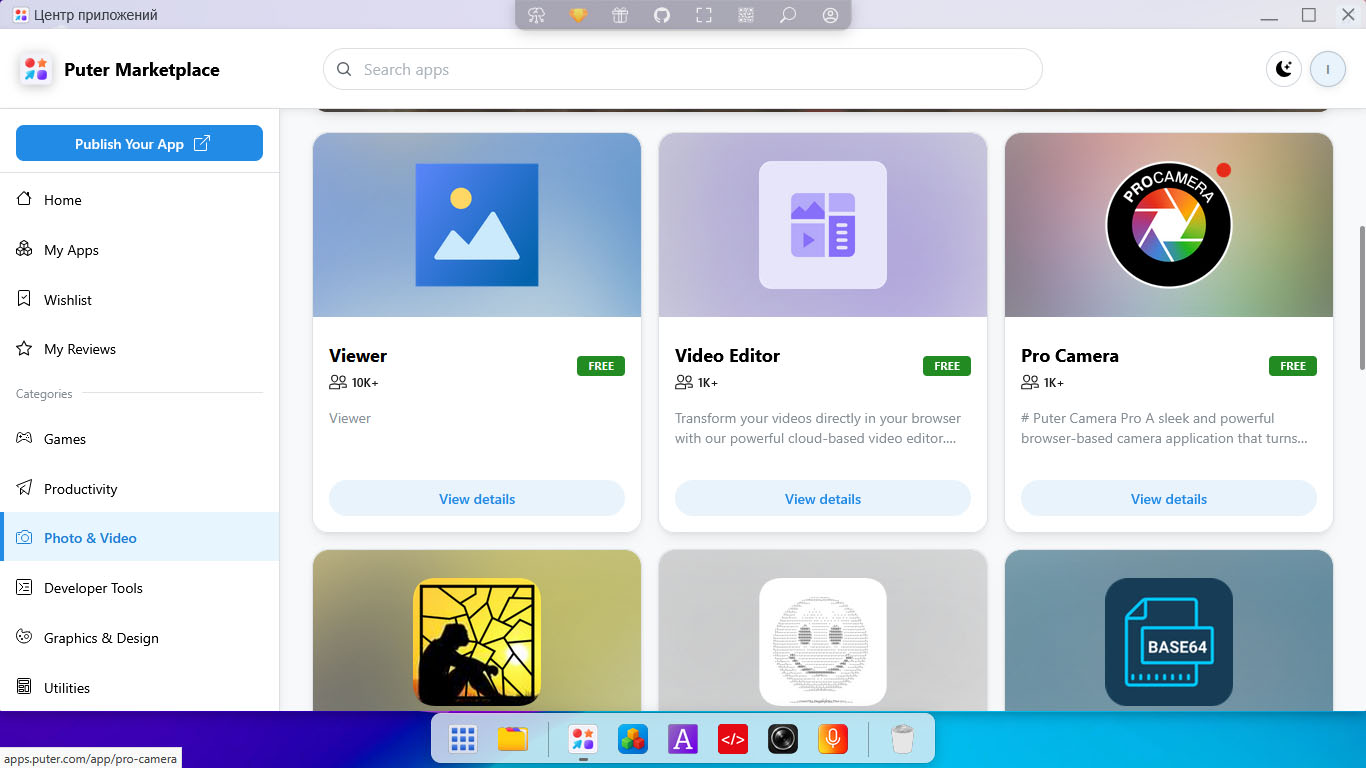Go to Home in the sidebar
Screen dimensions: 1366x768
[139, 200]
